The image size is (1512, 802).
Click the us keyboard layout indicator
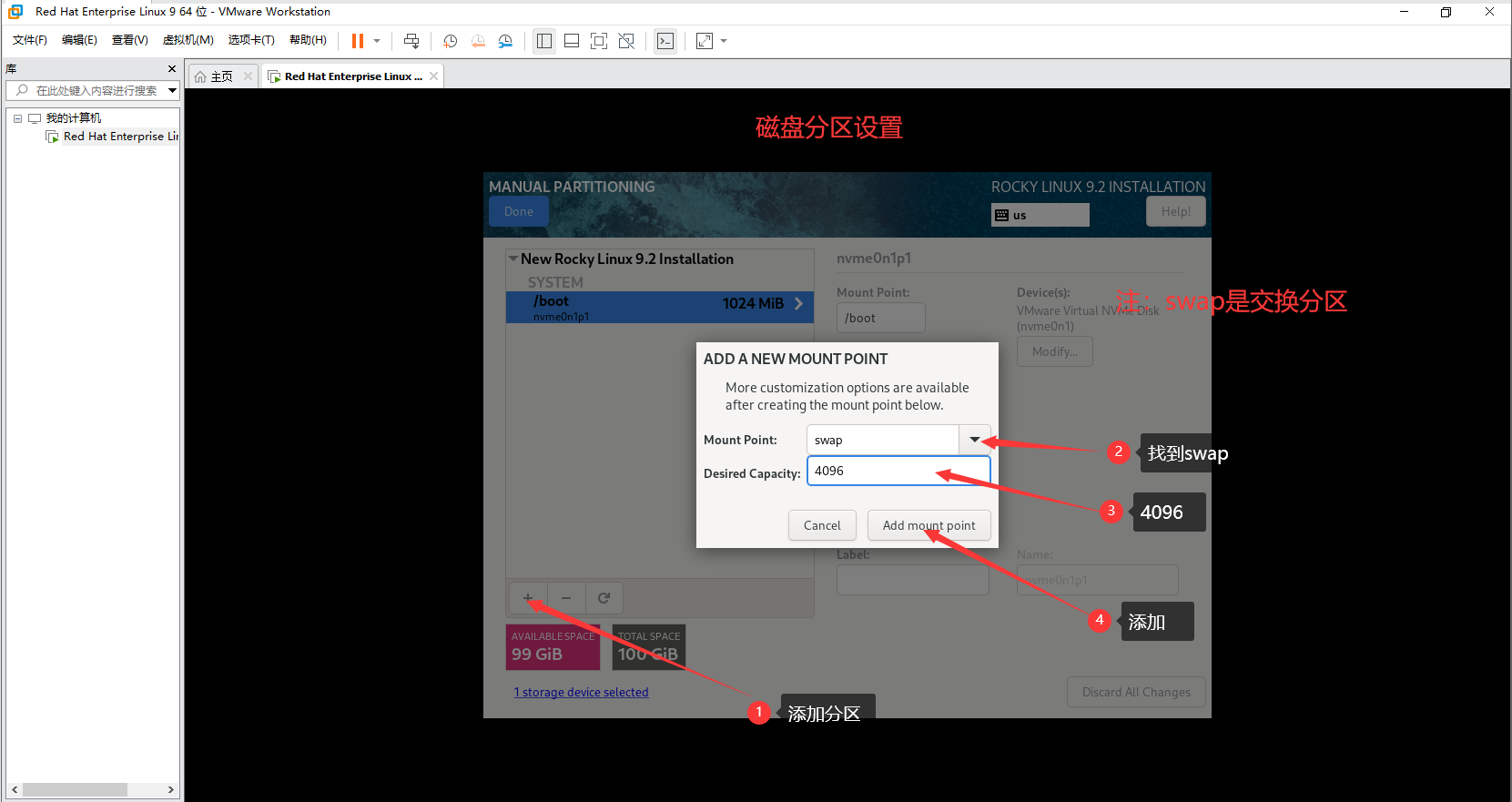(1040, 215)
